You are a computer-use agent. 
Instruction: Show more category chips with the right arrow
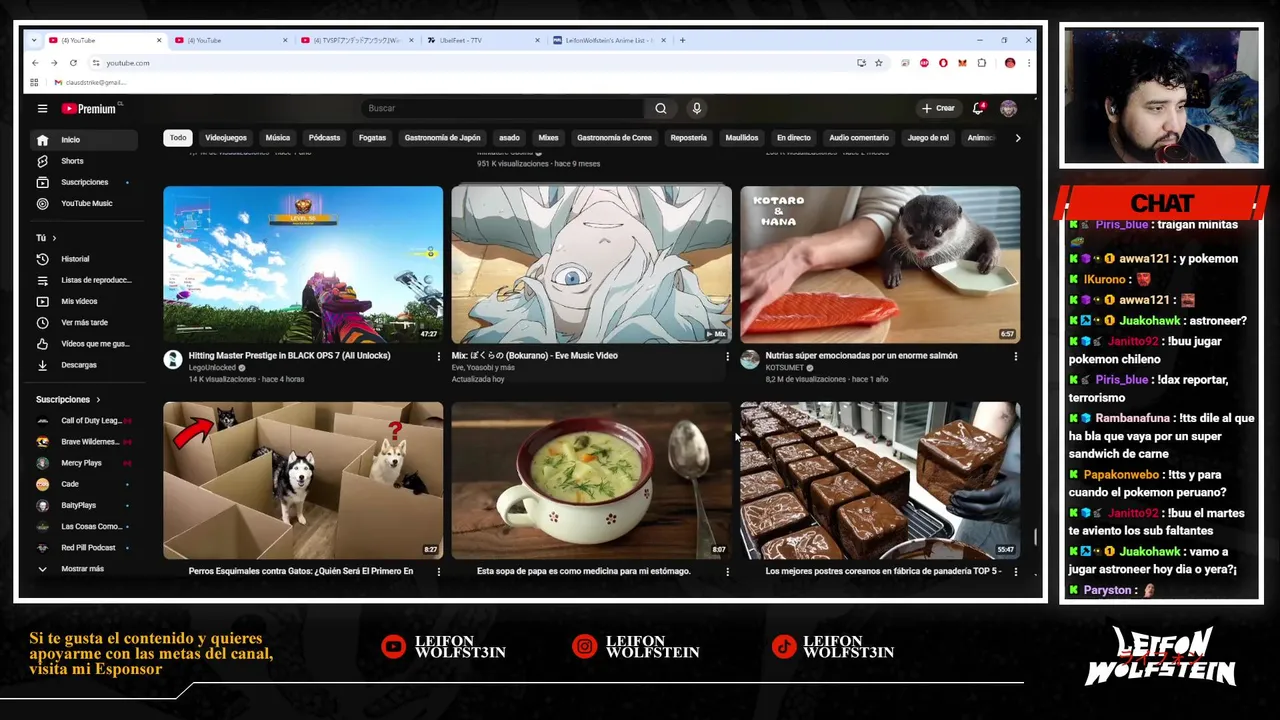[1018, 138]
